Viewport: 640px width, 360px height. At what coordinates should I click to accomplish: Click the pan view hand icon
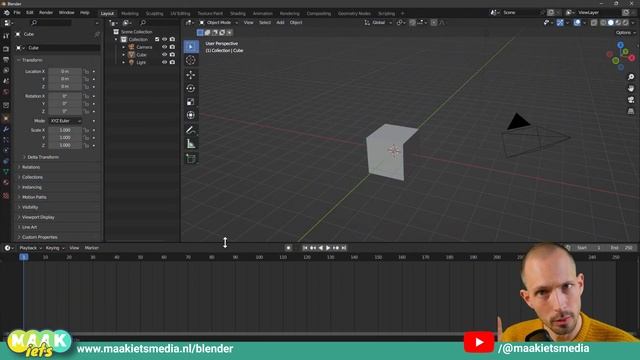[x=631, y=88]
